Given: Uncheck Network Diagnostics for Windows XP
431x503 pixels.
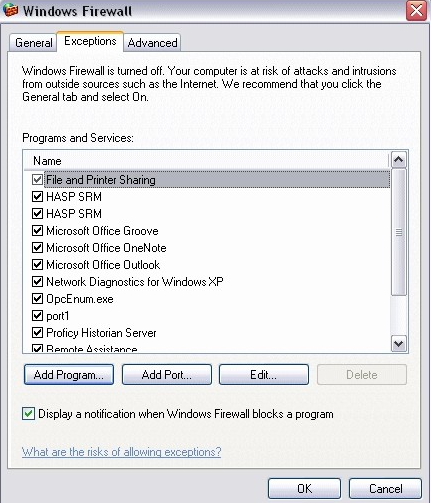Looking at the screenshot, I should tap(37, 282).
